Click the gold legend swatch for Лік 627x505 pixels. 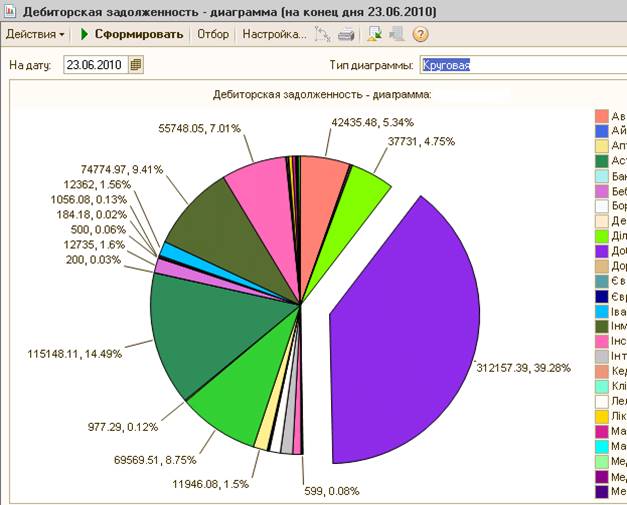tap(602, 417)
